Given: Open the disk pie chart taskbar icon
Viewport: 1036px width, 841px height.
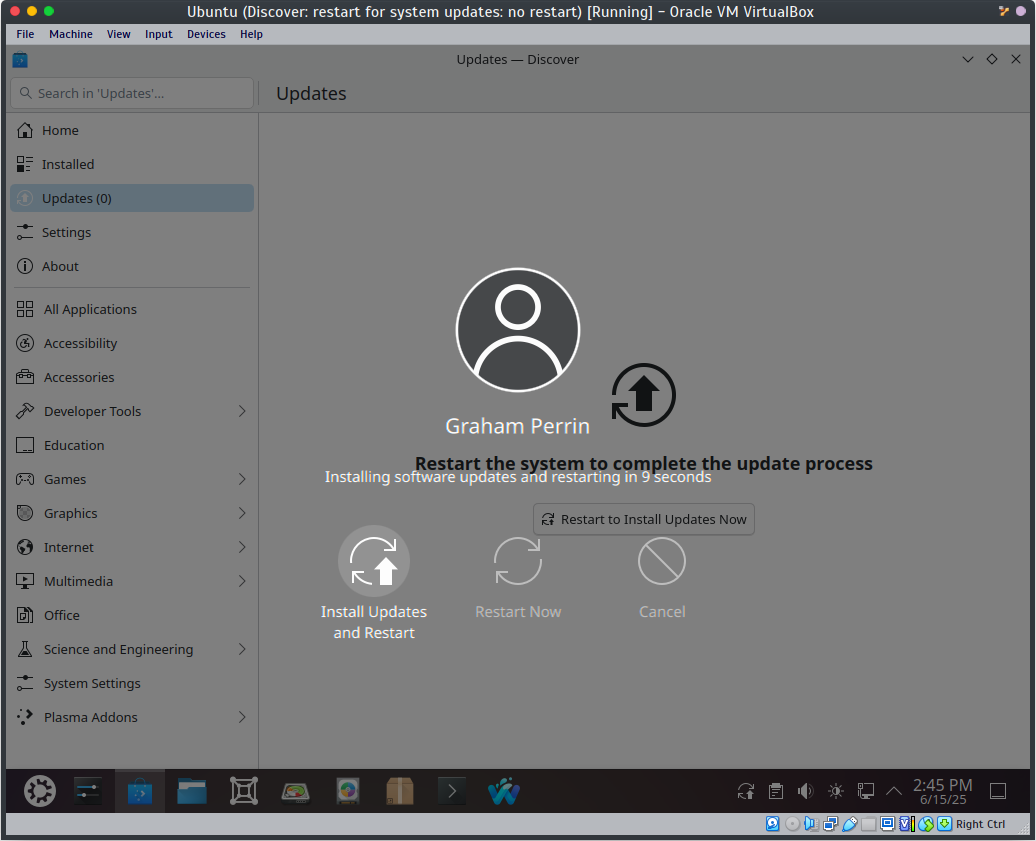Looking at the screenshot, I should 348,791.
